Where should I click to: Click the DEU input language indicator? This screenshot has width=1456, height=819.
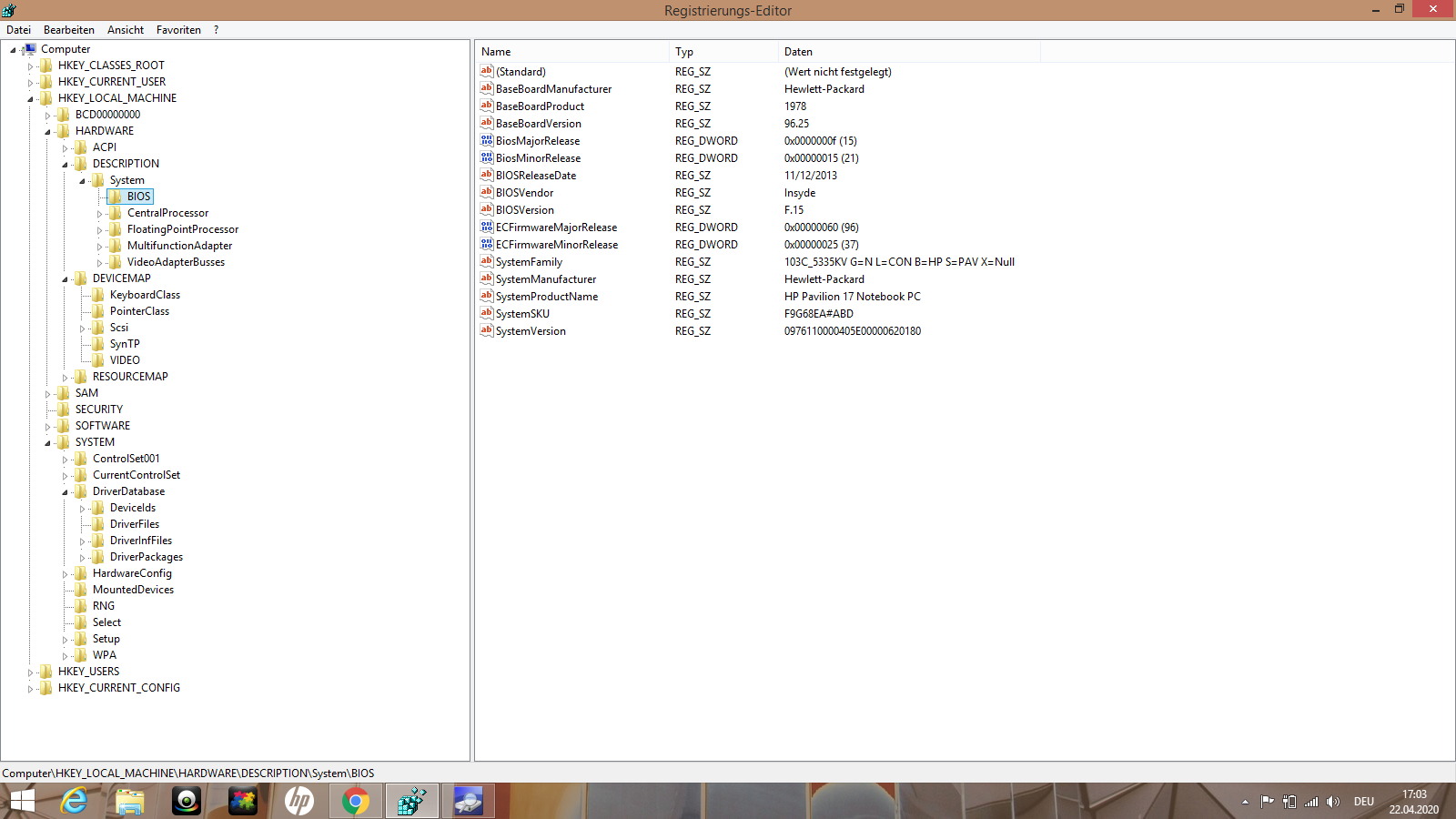tap(1363, 802)
